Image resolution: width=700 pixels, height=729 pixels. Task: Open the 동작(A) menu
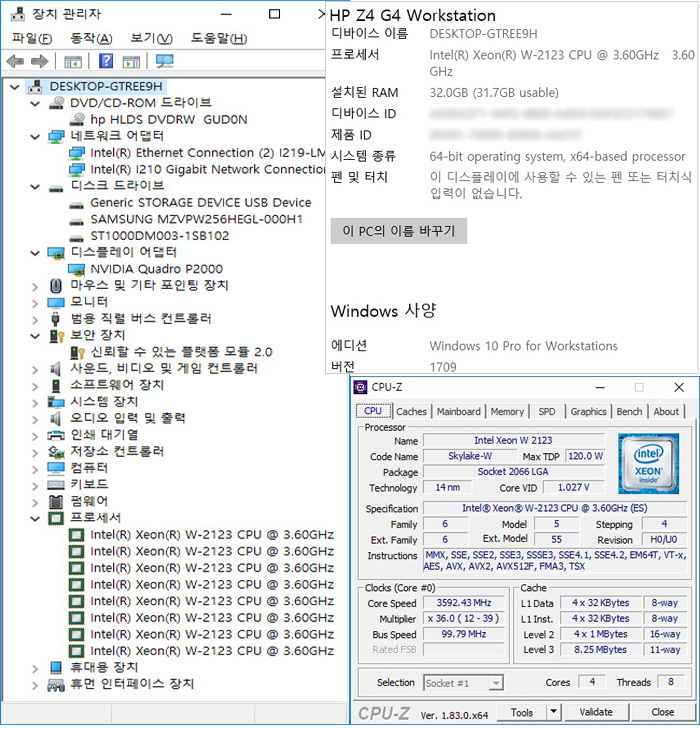(x=91, y=38)
